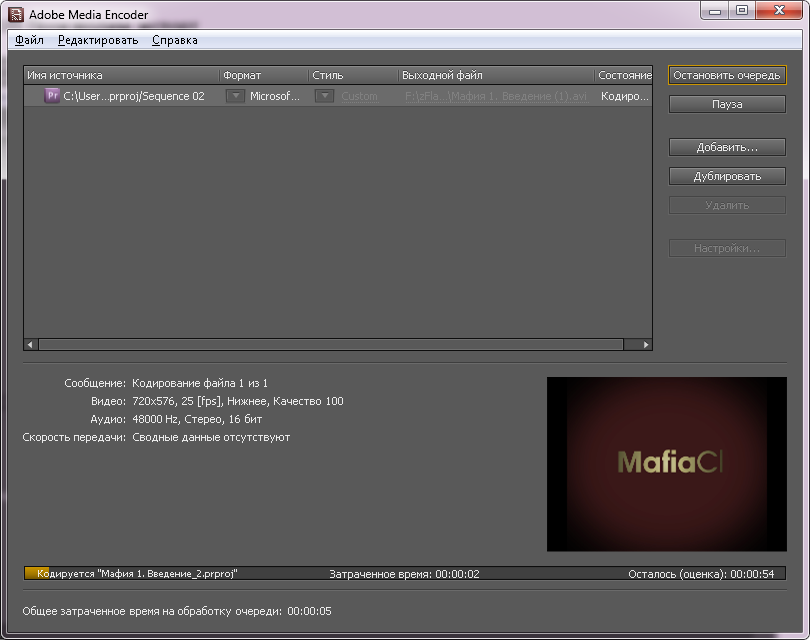Click the Стиль column header
The width and height of the screenshot is (810, 640).
(x=354, y=75)
